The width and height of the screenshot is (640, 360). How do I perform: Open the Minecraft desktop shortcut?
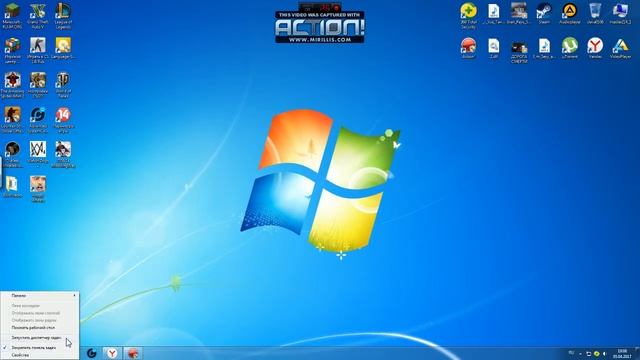click(x=12, y=16)
